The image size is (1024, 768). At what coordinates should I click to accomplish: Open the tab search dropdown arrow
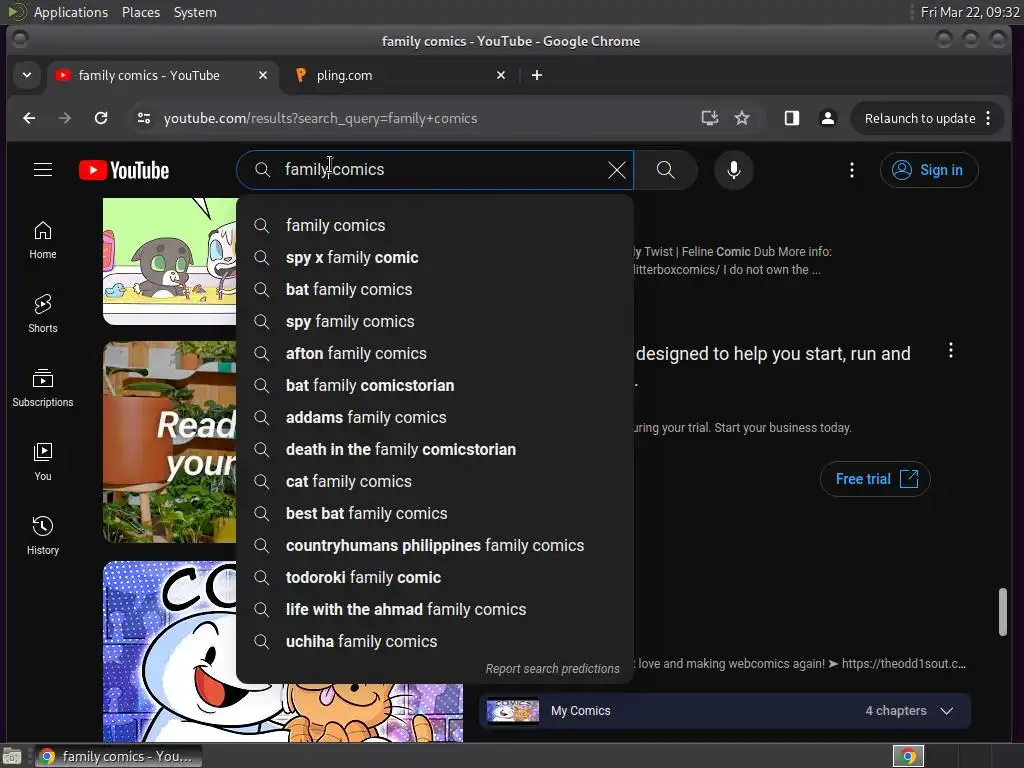point(27,75)
